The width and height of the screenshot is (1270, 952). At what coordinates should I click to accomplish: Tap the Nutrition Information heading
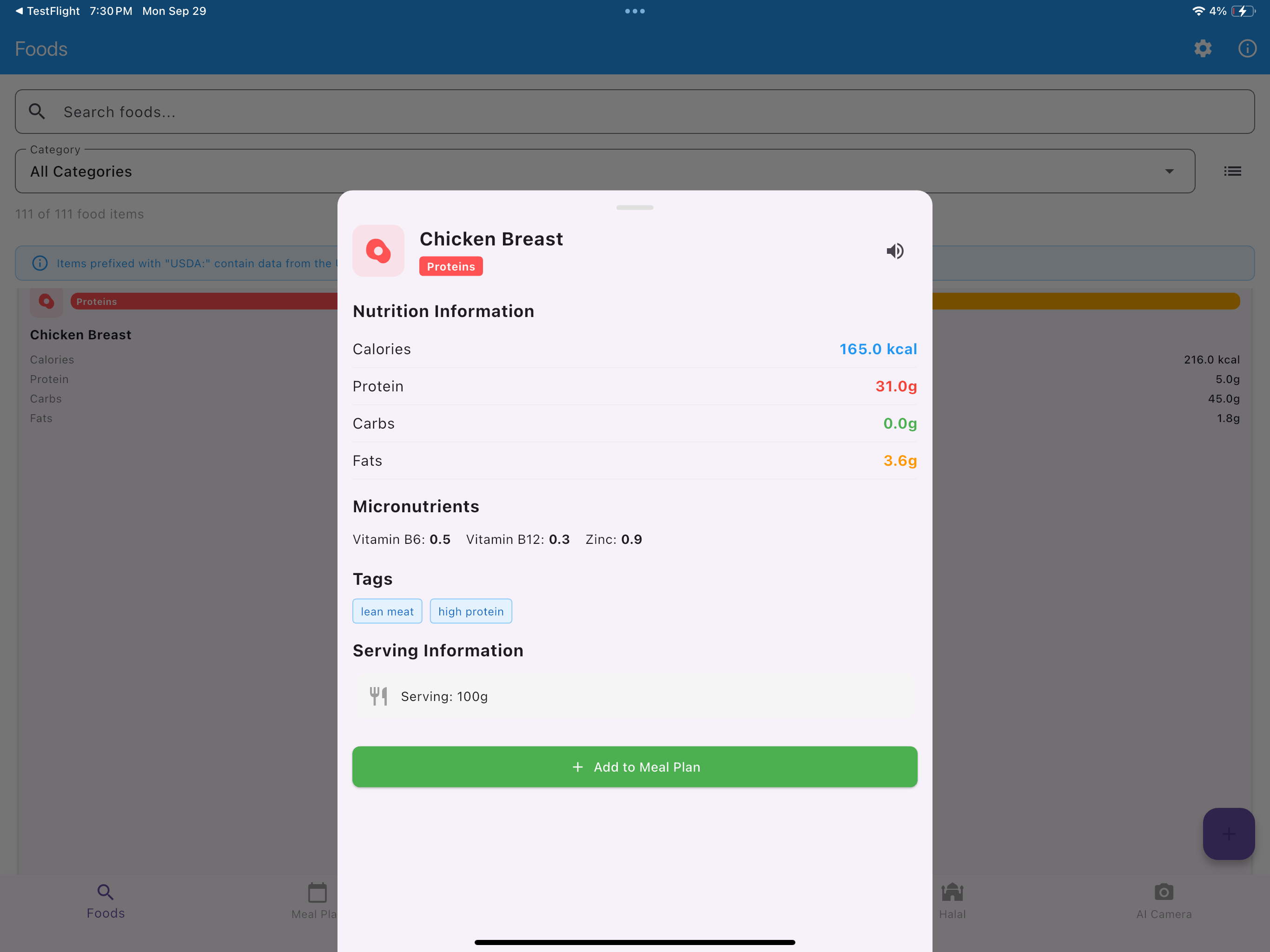pyautogui.click(x=443, y=311)
